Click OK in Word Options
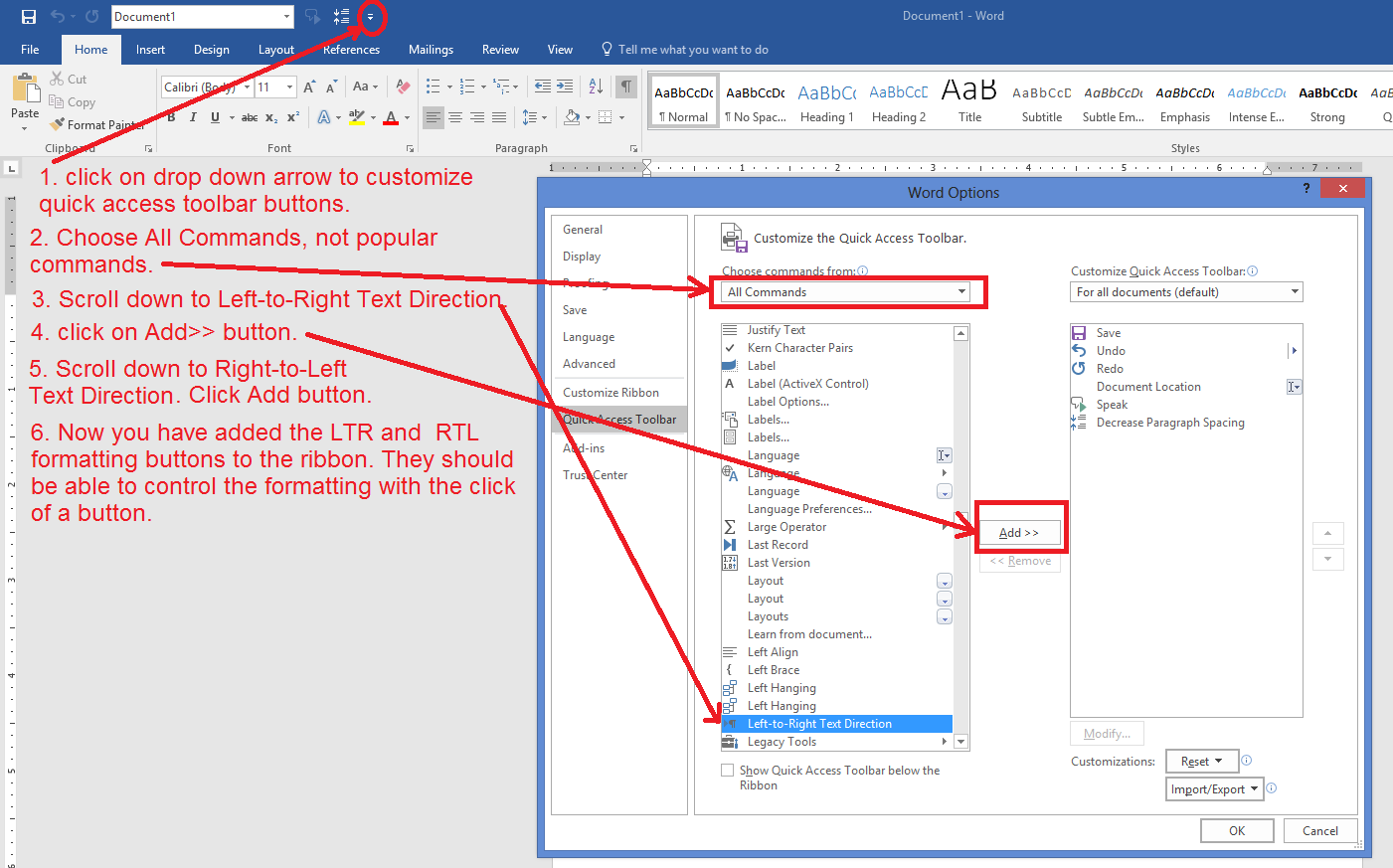This screenshot has width=1393, height=868. tap(1237, 831)
